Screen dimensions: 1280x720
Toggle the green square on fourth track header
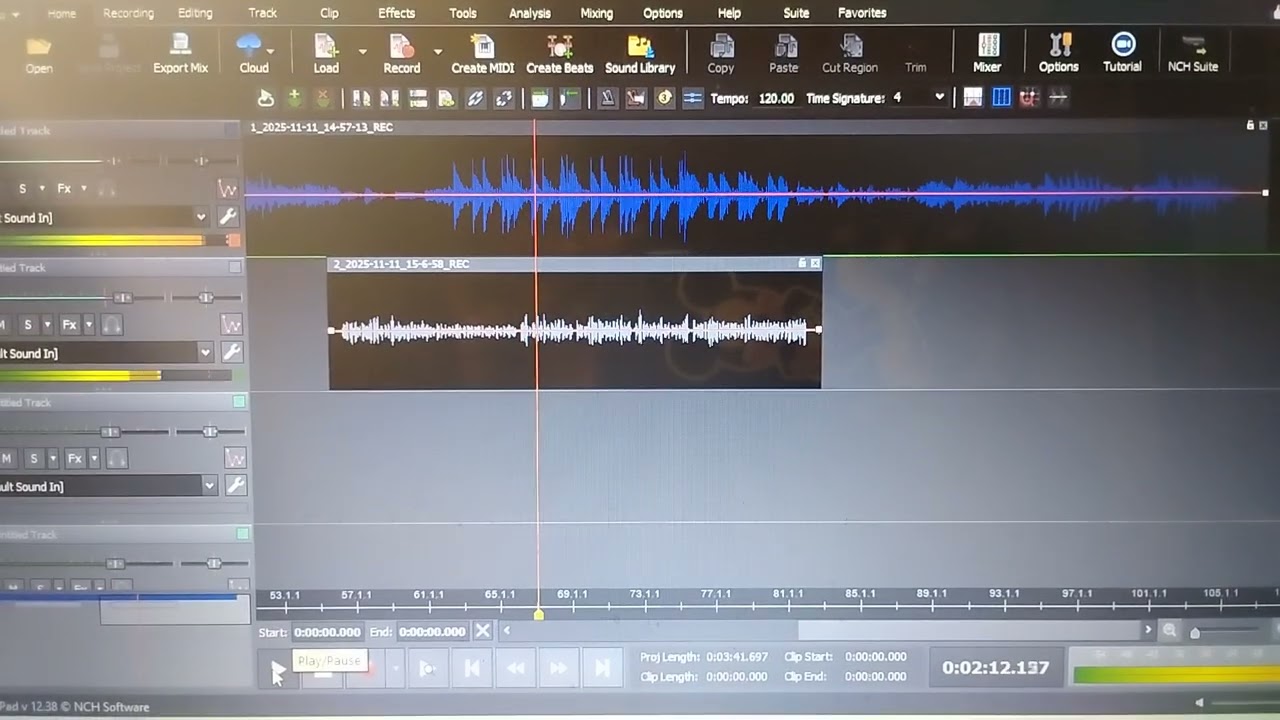[x=242, y=534]
